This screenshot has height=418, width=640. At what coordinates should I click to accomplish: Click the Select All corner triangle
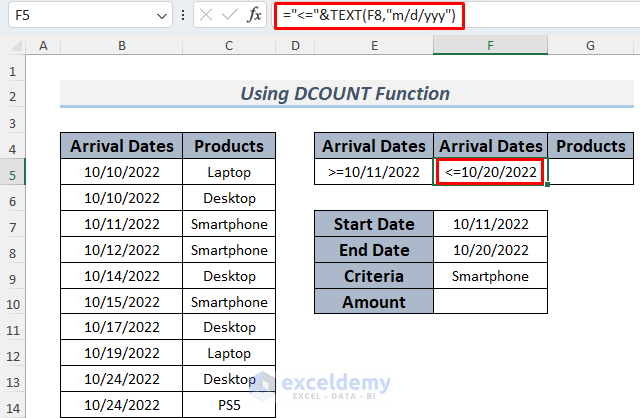coord(16,45)
